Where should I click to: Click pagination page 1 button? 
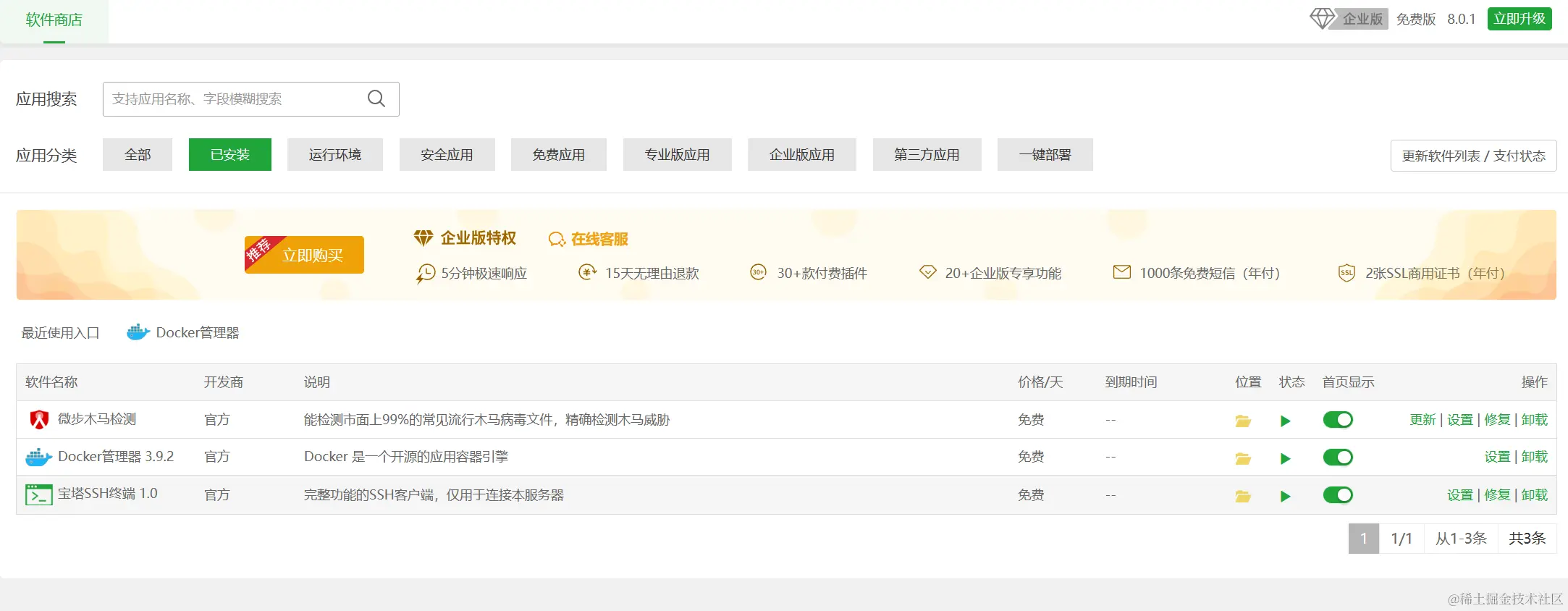(x=1364, y=539)
